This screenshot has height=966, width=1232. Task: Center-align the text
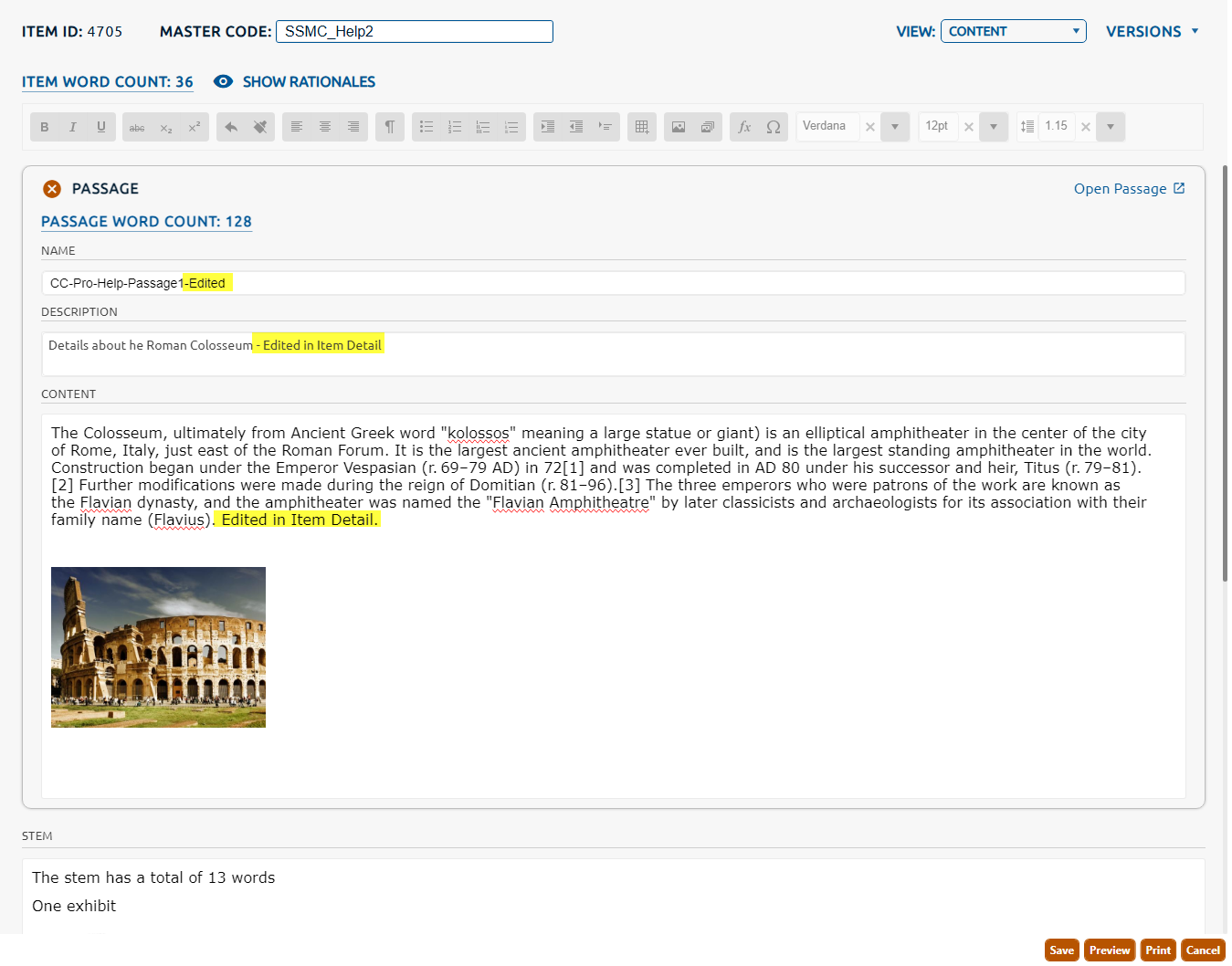coord(325,127)
